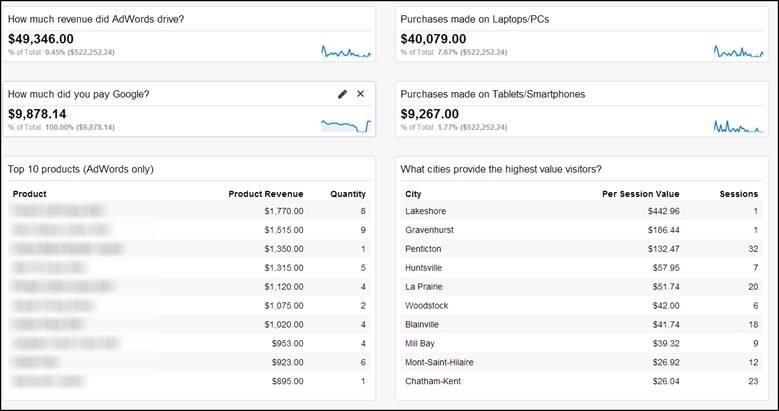Click the City column header
779x411 pixels.
(x=413, y=194)
